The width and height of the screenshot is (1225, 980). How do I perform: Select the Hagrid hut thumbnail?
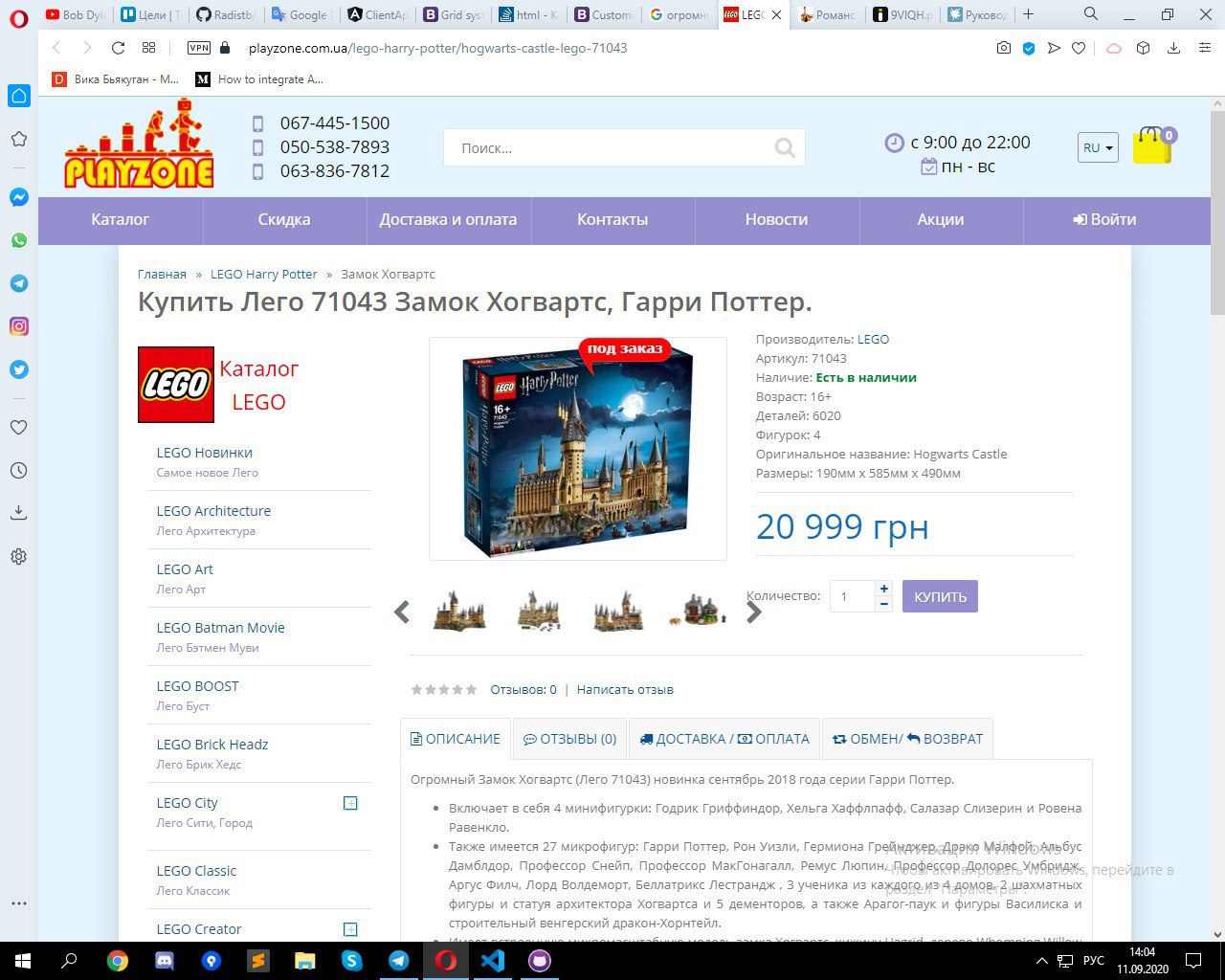click(698, 612)
